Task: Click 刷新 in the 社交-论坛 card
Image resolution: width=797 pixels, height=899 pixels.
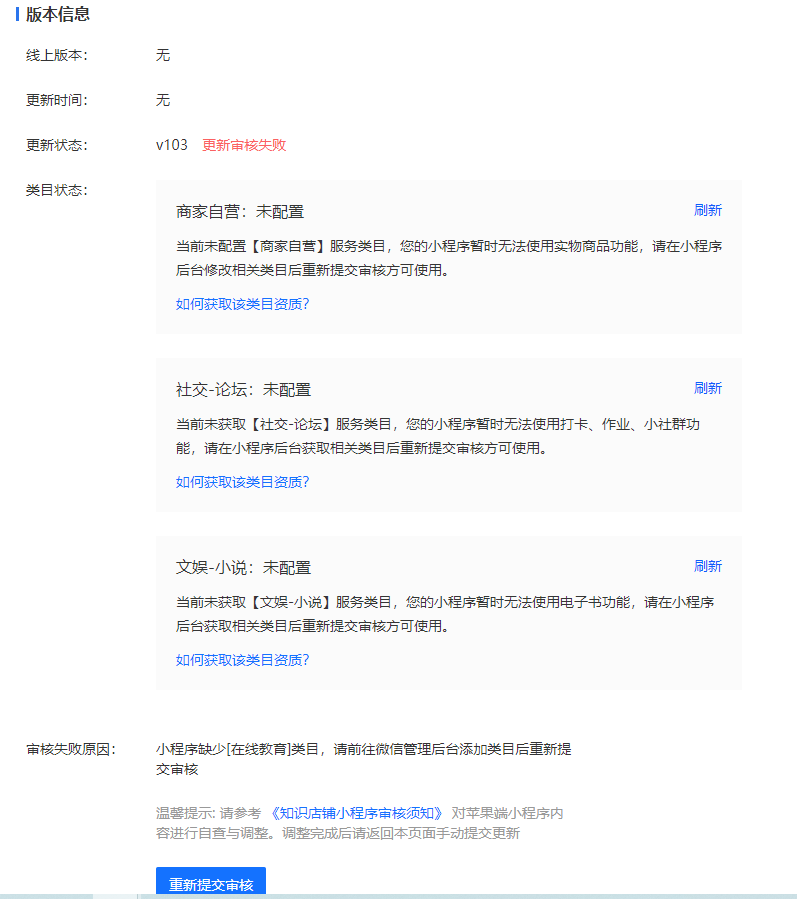Action: [x=708, y=388]
